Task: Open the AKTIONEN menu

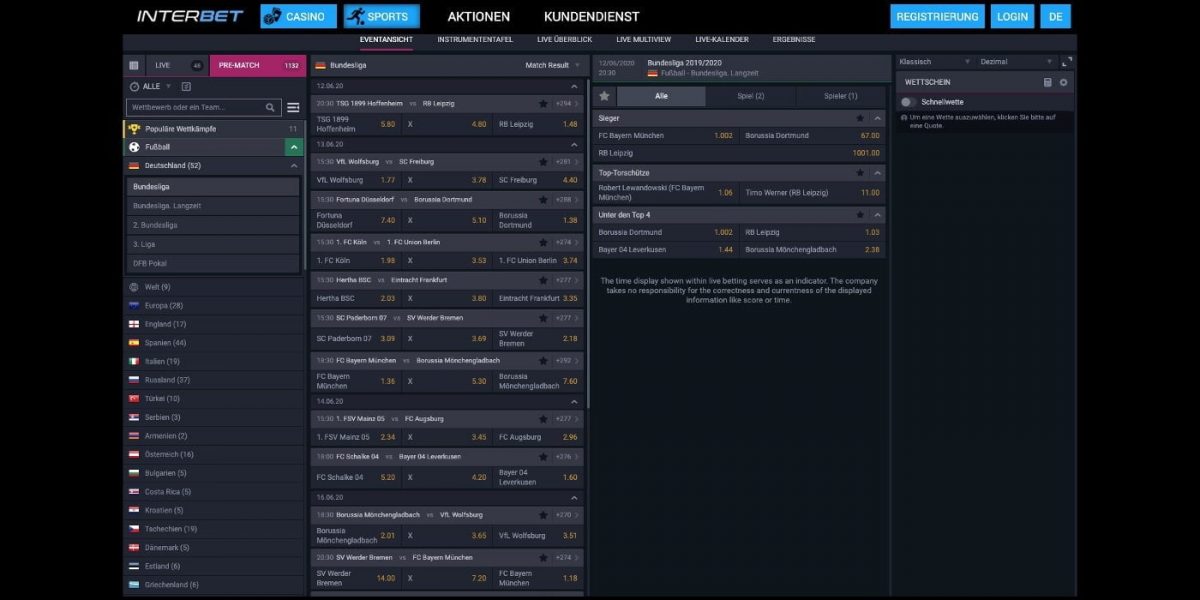Action: click(x=478, y=17)
